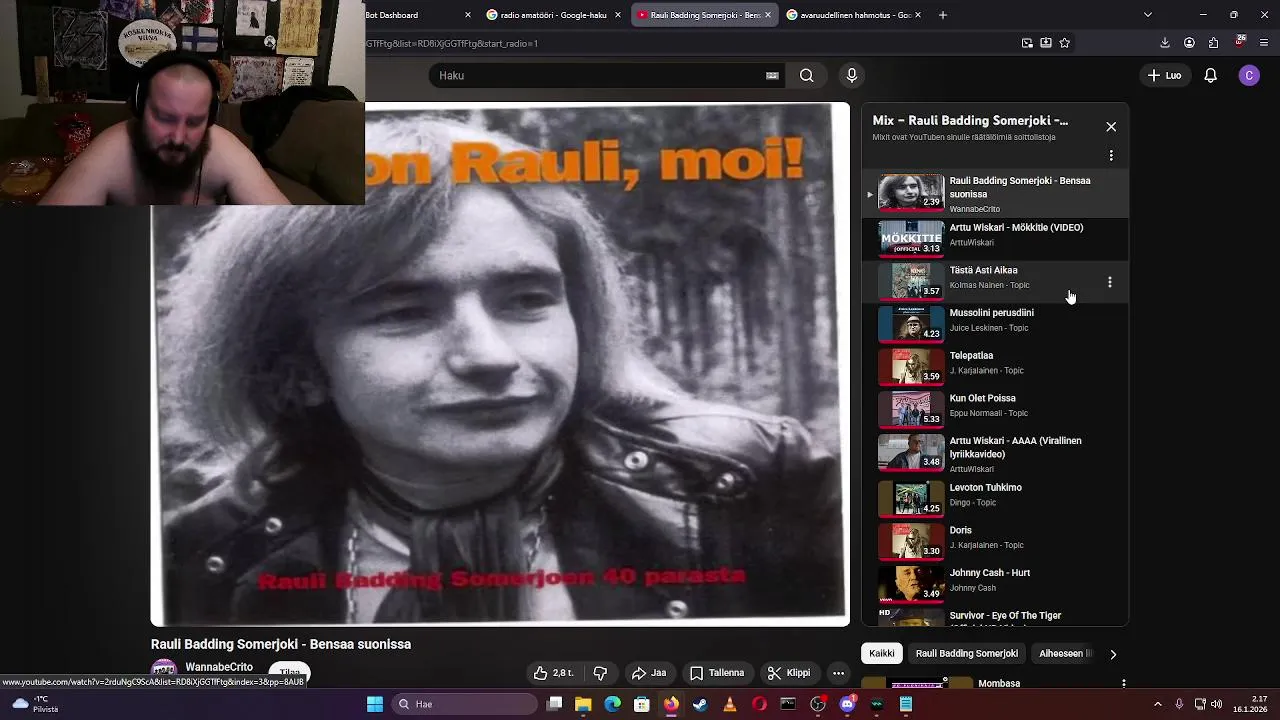This screenshot has width=1280, height=720.
Task: Click the Luo create button
Action: 1165,75
